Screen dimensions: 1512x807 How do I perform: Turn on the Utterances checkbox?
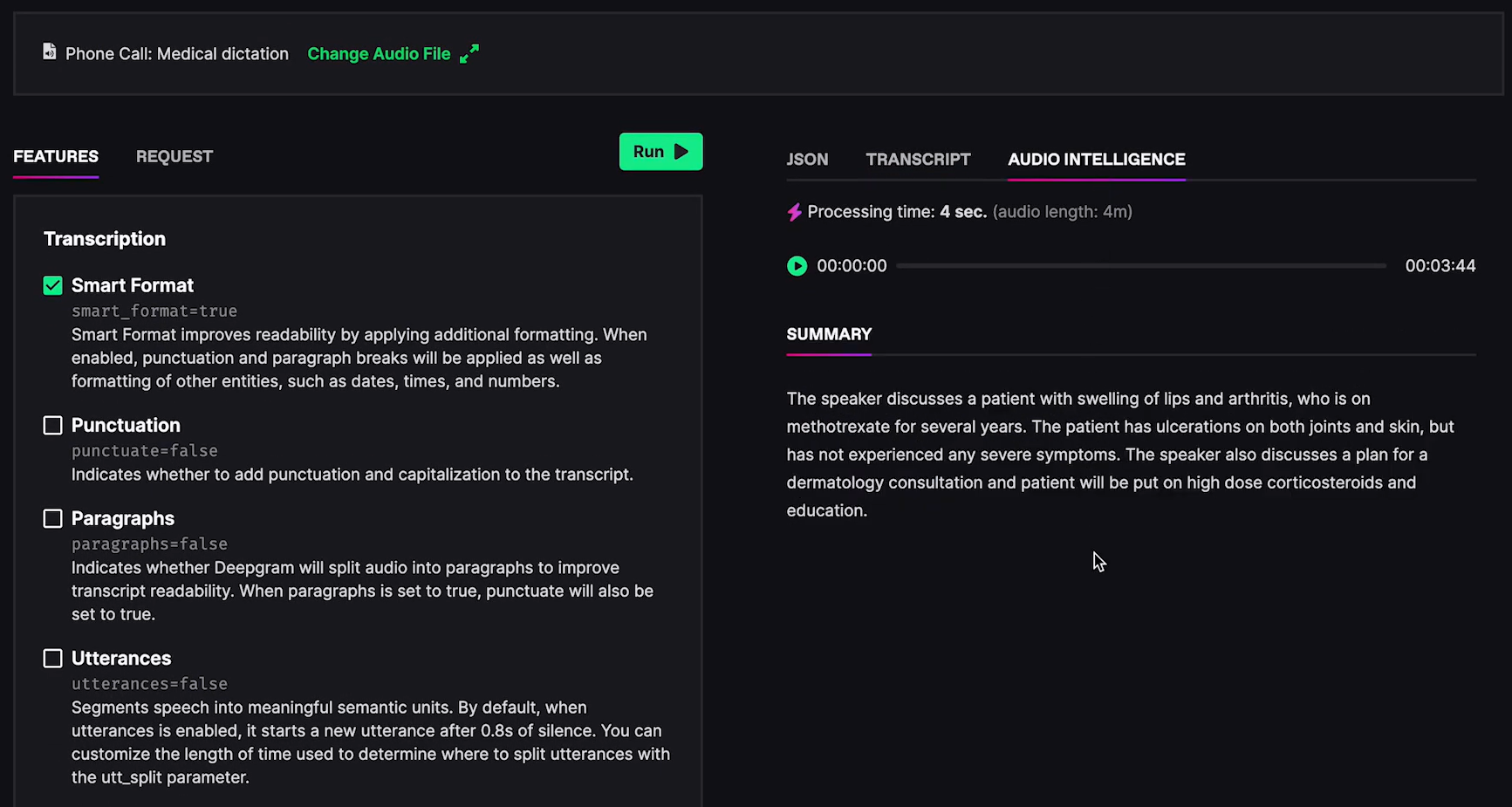pyautogui.click(x=53, y=659)
